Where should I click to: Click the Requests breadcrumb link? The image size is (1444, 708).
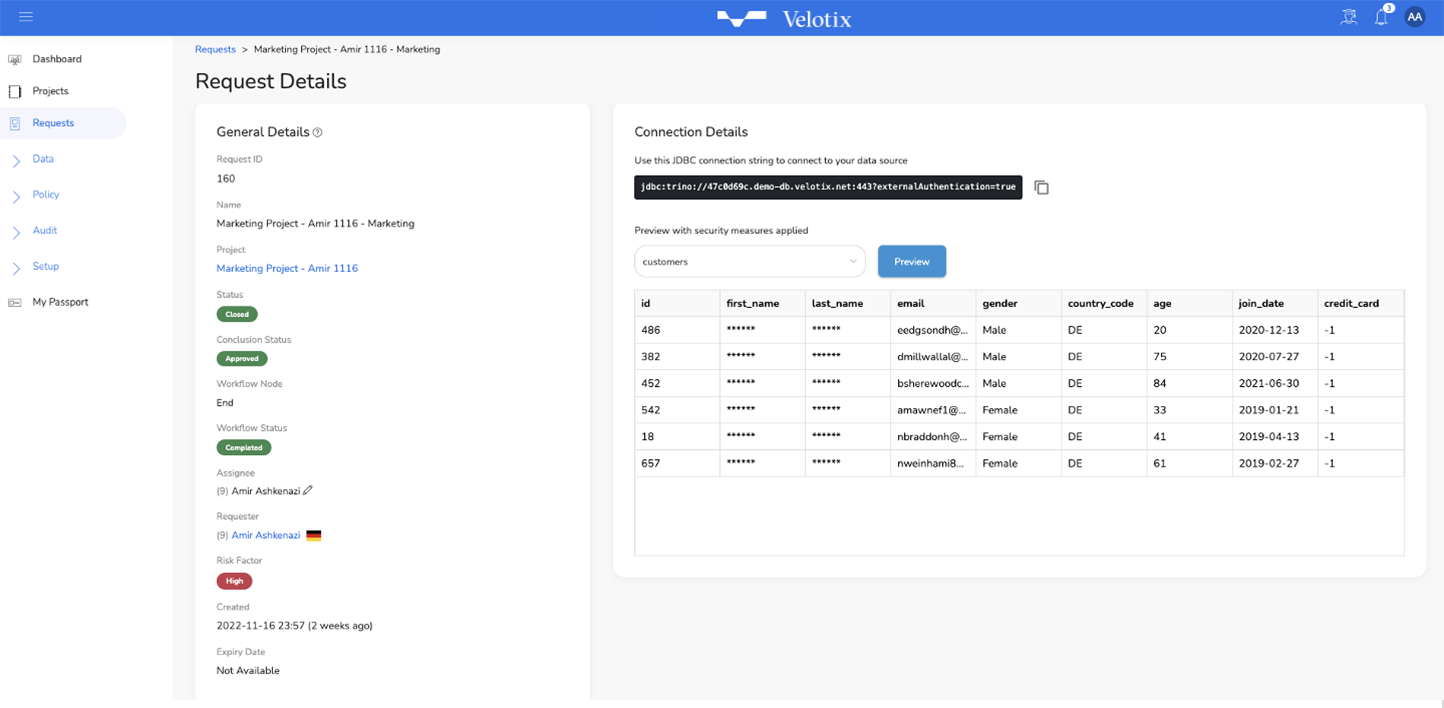point(215,49)
